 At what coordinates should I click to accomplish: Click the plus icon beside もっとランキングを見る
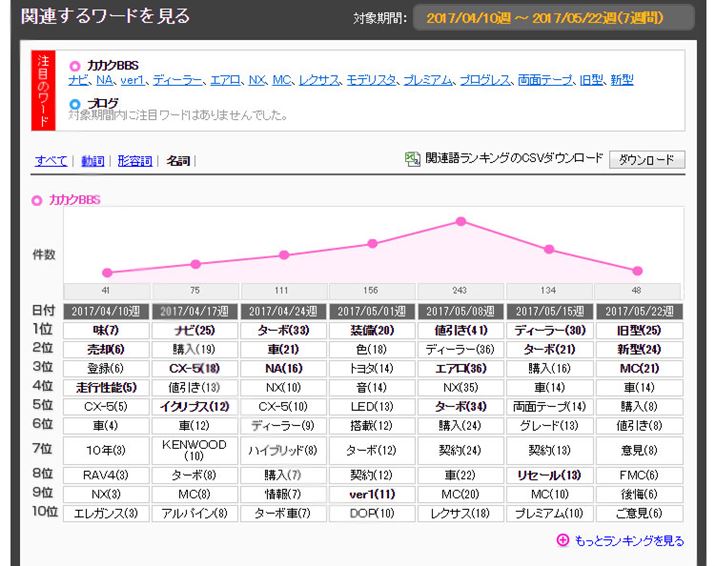pyautogui.click(x=562, y=540)
